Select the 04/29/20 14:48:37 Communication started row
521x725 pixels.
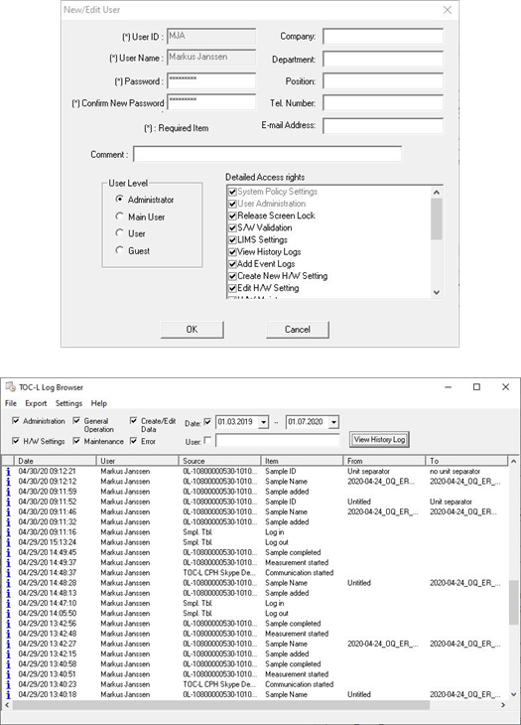click(x=255, y=573)
